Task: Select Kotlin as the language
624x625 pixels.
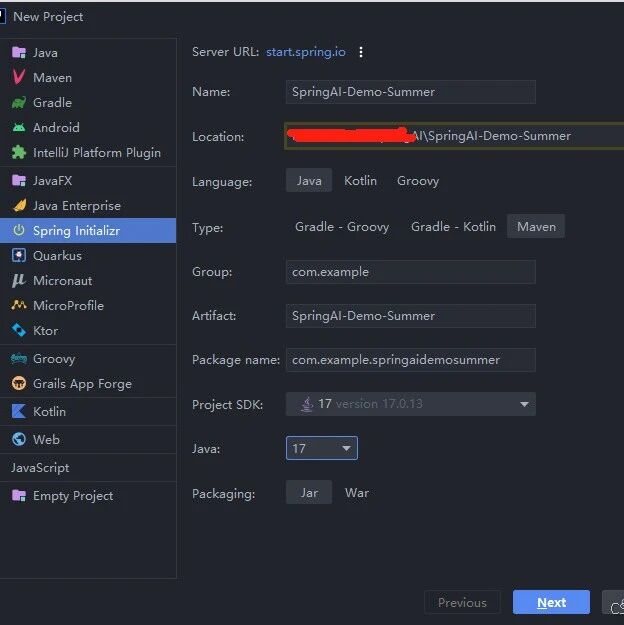Action: click(x=360, y=181)
